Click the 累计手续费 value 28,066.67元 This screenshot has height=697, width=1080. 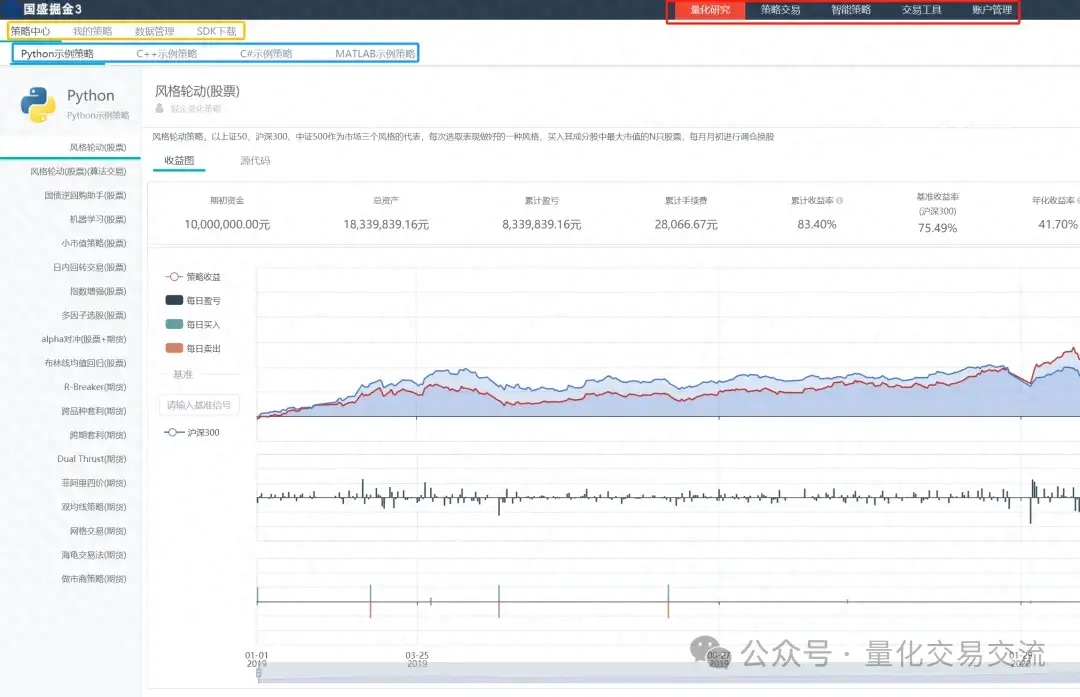point(686,225)
